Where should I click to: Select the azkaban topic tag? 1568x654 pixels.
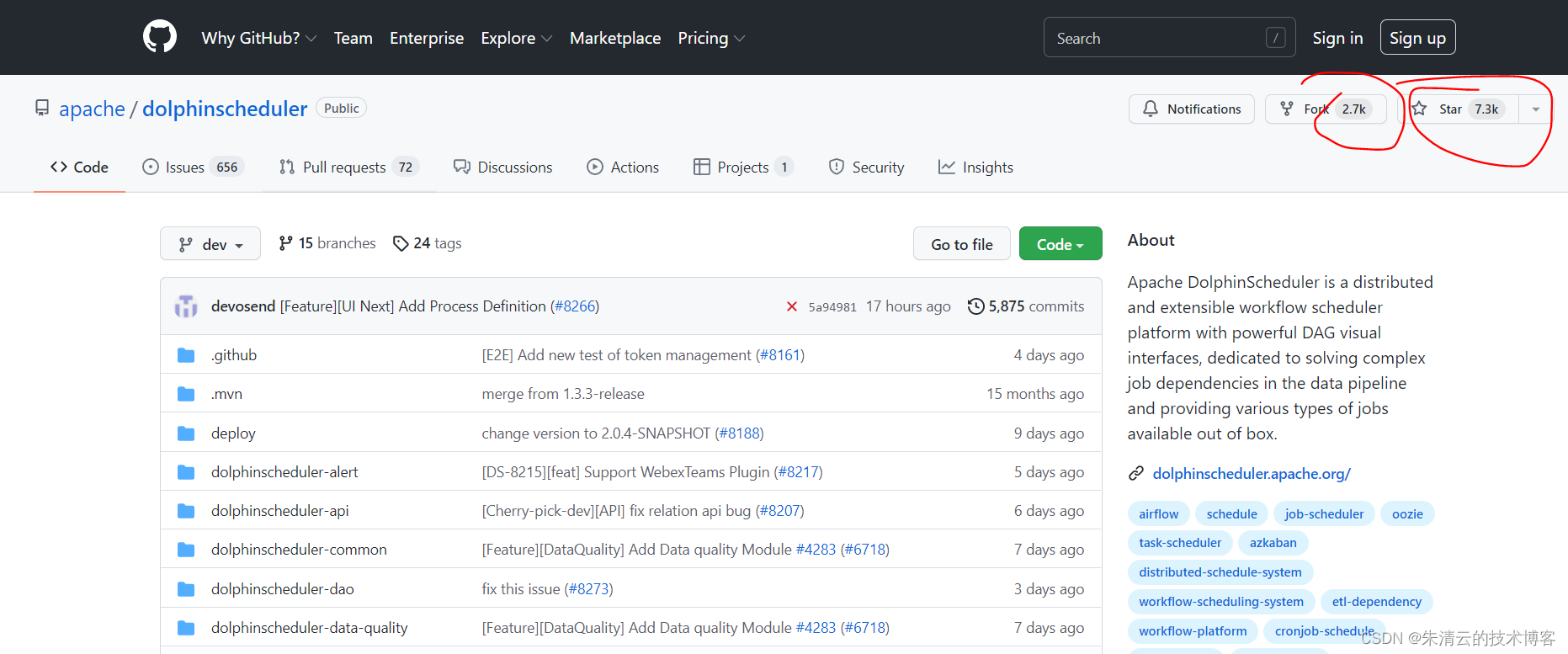pyautogui.click(x=1273, y=543)
